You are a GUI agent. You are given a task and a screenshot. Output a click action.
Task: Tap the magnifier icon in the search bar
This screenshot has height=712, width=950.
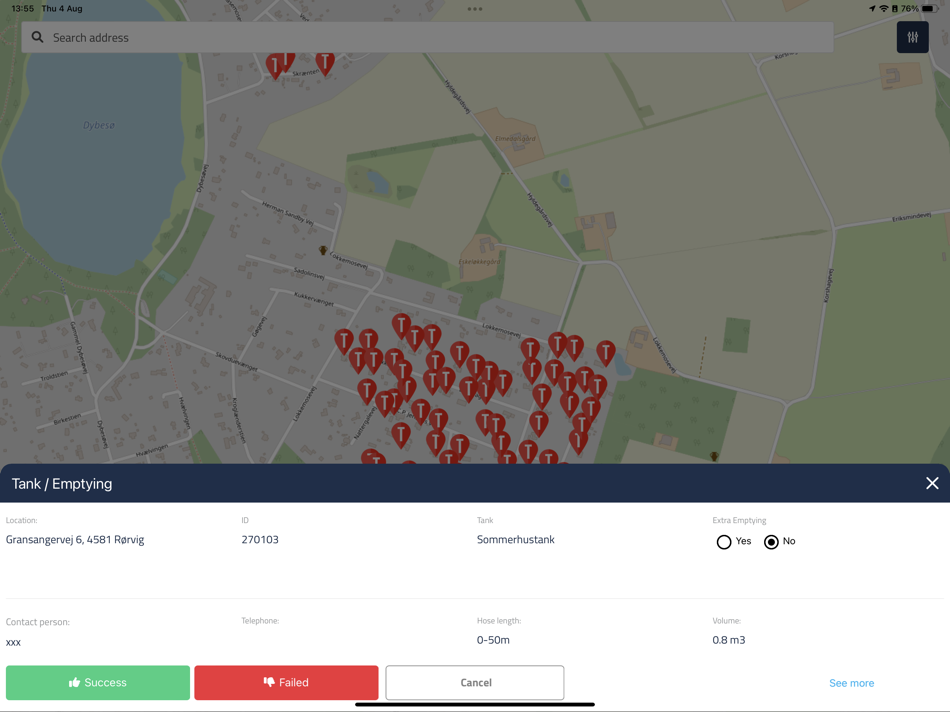38,38
